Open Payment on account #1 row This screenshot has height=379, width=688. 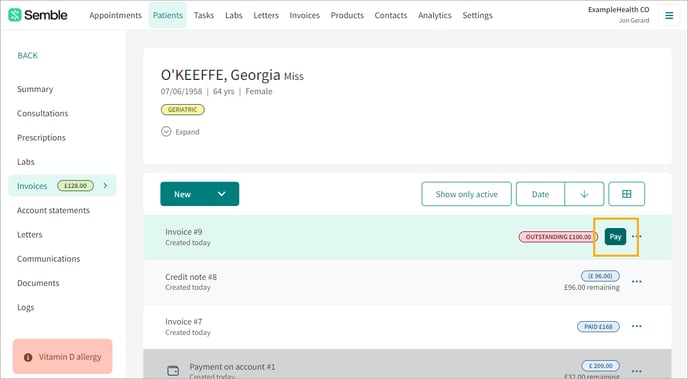(407, 364)
